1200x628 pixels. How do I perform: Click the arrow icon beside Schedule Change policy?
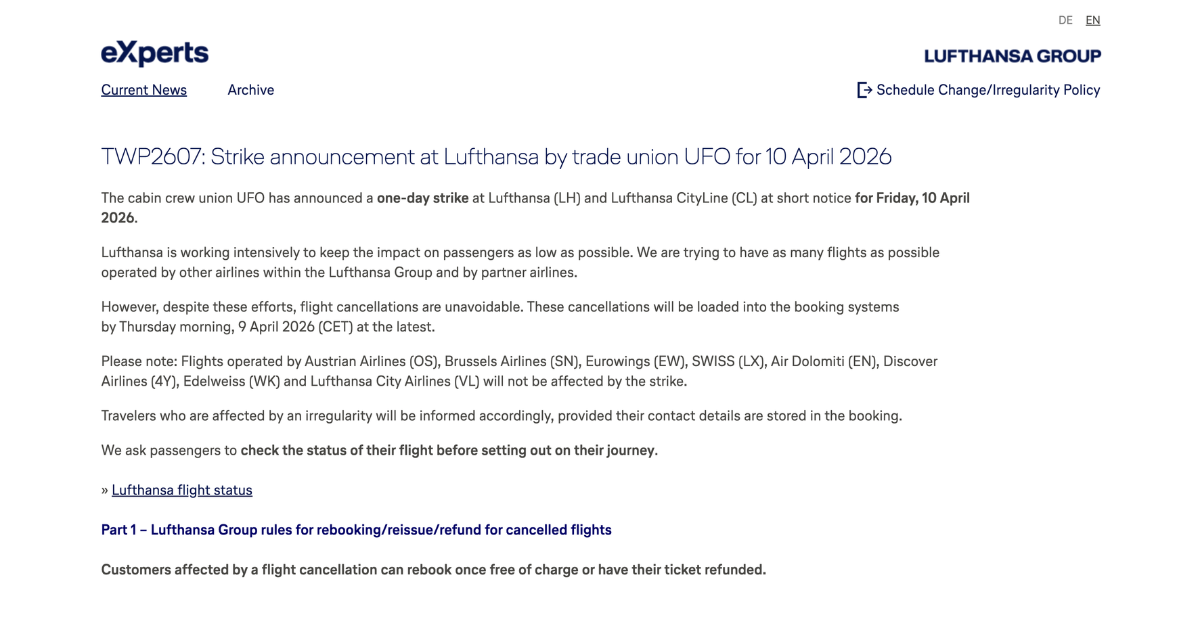coord(864,90)
